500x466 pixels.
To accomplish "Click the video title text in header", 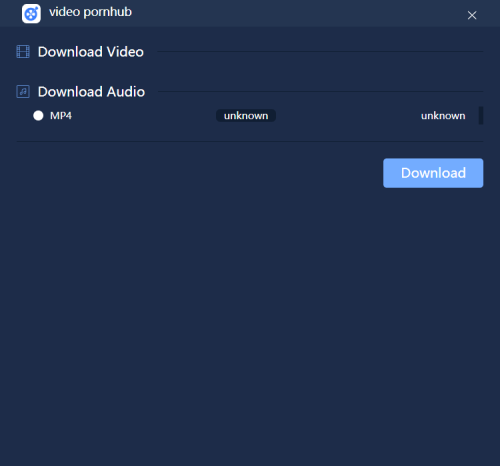I will click(x=90, y=12).
